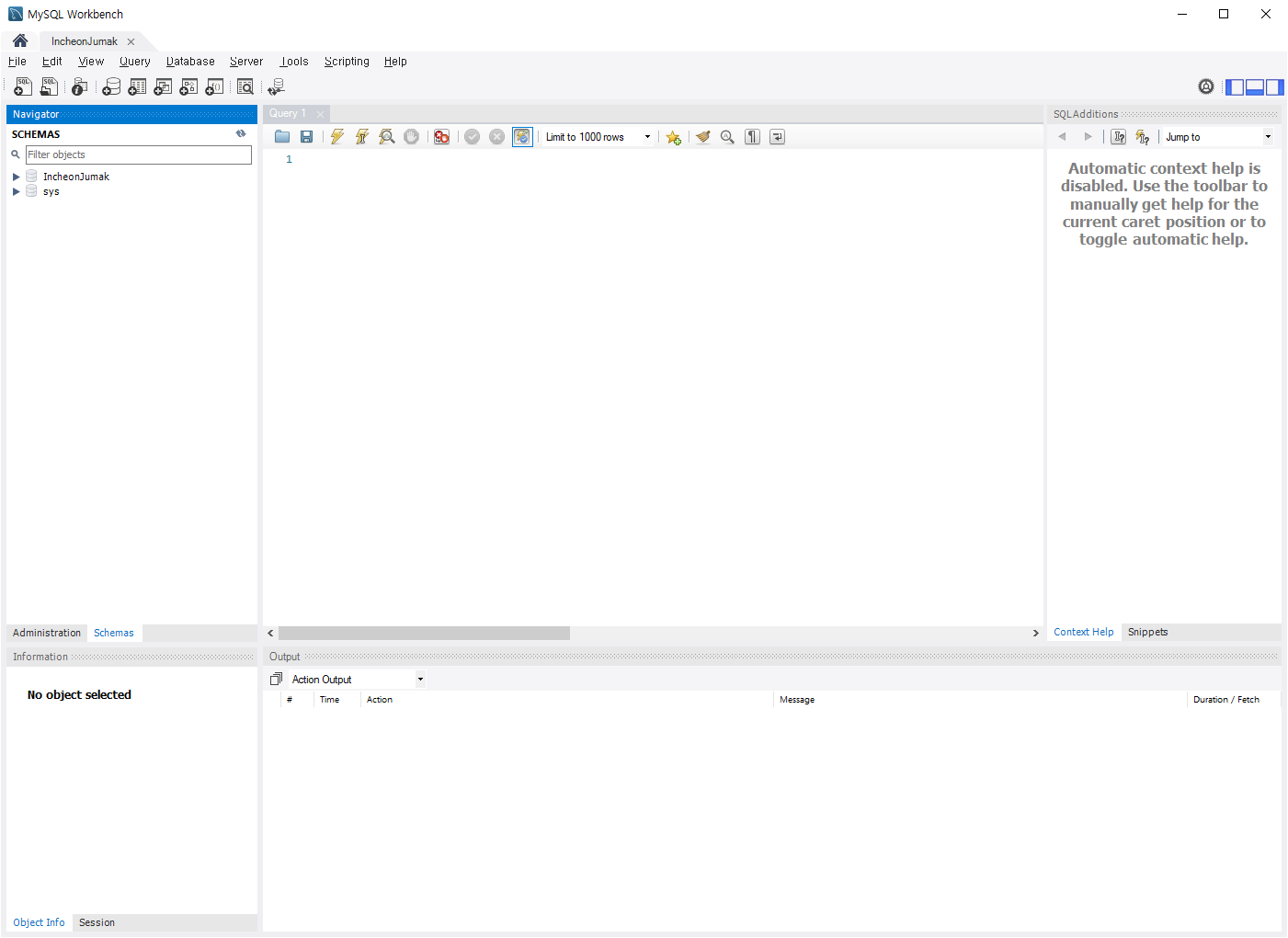Image resolution: width=1288 pixels, height=938 pixels.
Task: Switch to the Object Info tab
Action: (39, 922)
